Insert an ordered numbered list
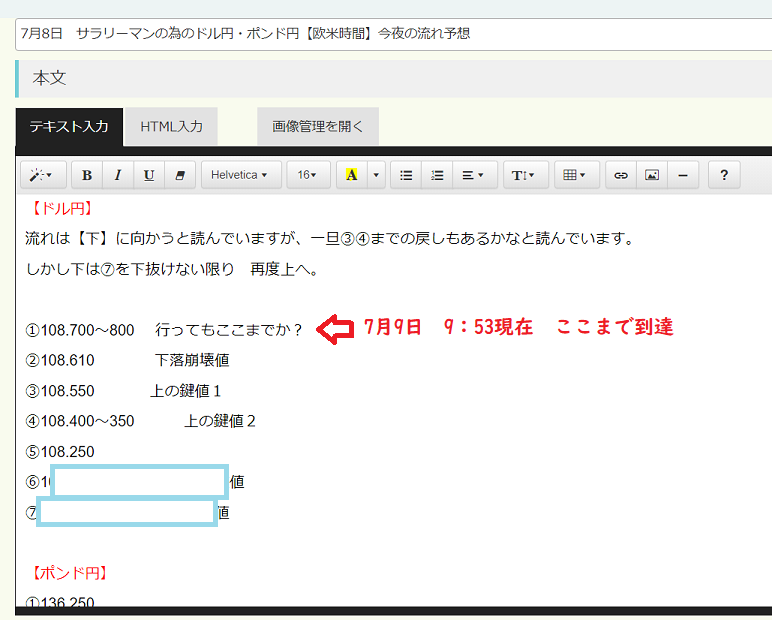Image resolution: width=772 pixels, height=620 pixels. [x=437, y=175]
